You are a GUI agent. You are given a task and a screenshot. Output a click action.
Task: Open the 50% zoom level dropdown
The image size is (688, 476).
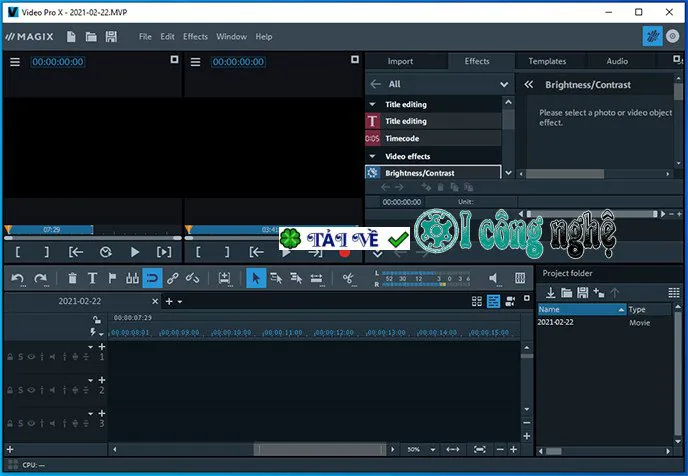pos(433,450)
